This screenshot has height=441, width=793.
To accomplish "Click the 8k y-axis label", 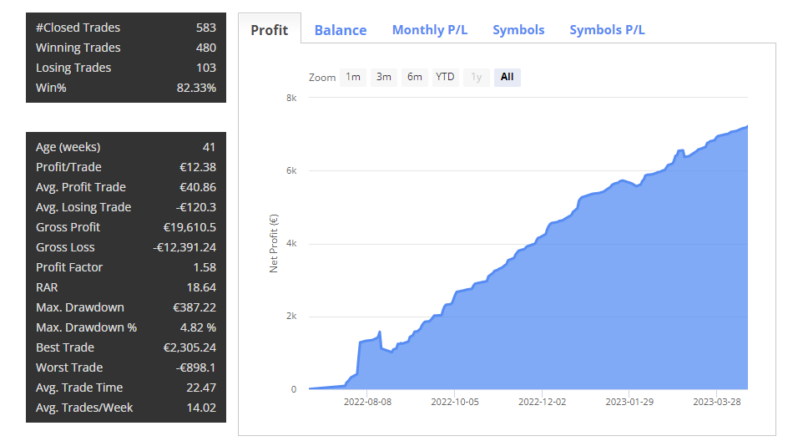I will 290,98.
